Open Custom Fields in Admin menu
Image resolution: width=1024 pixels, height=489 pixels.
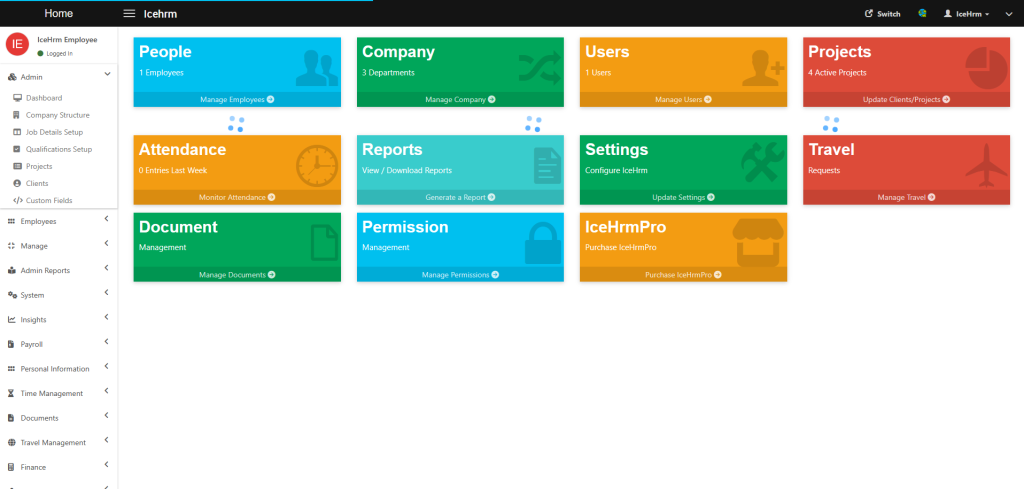[49, 200]
